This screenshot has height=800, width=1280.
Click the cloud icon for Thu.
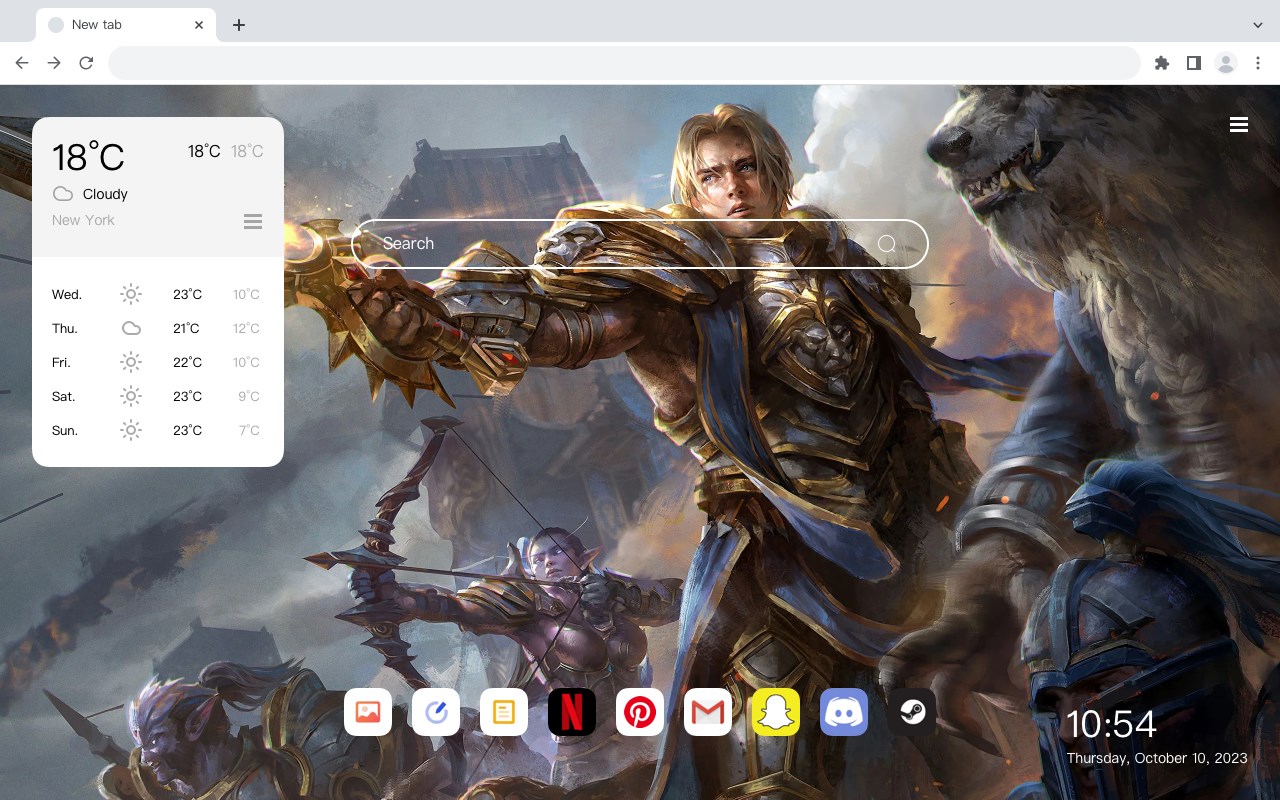coord(131,328)
